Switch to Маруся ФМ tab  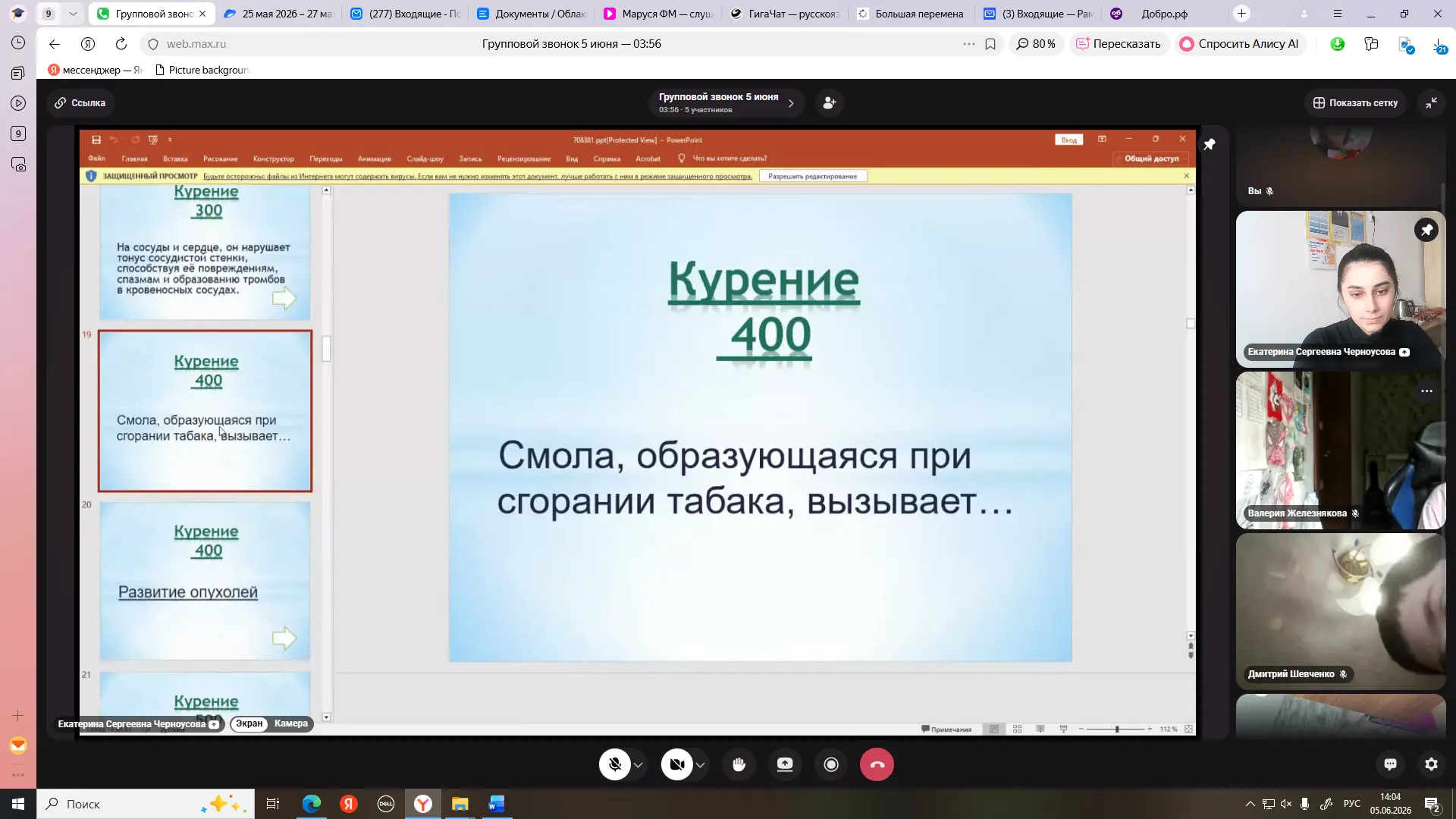[658, 14]
